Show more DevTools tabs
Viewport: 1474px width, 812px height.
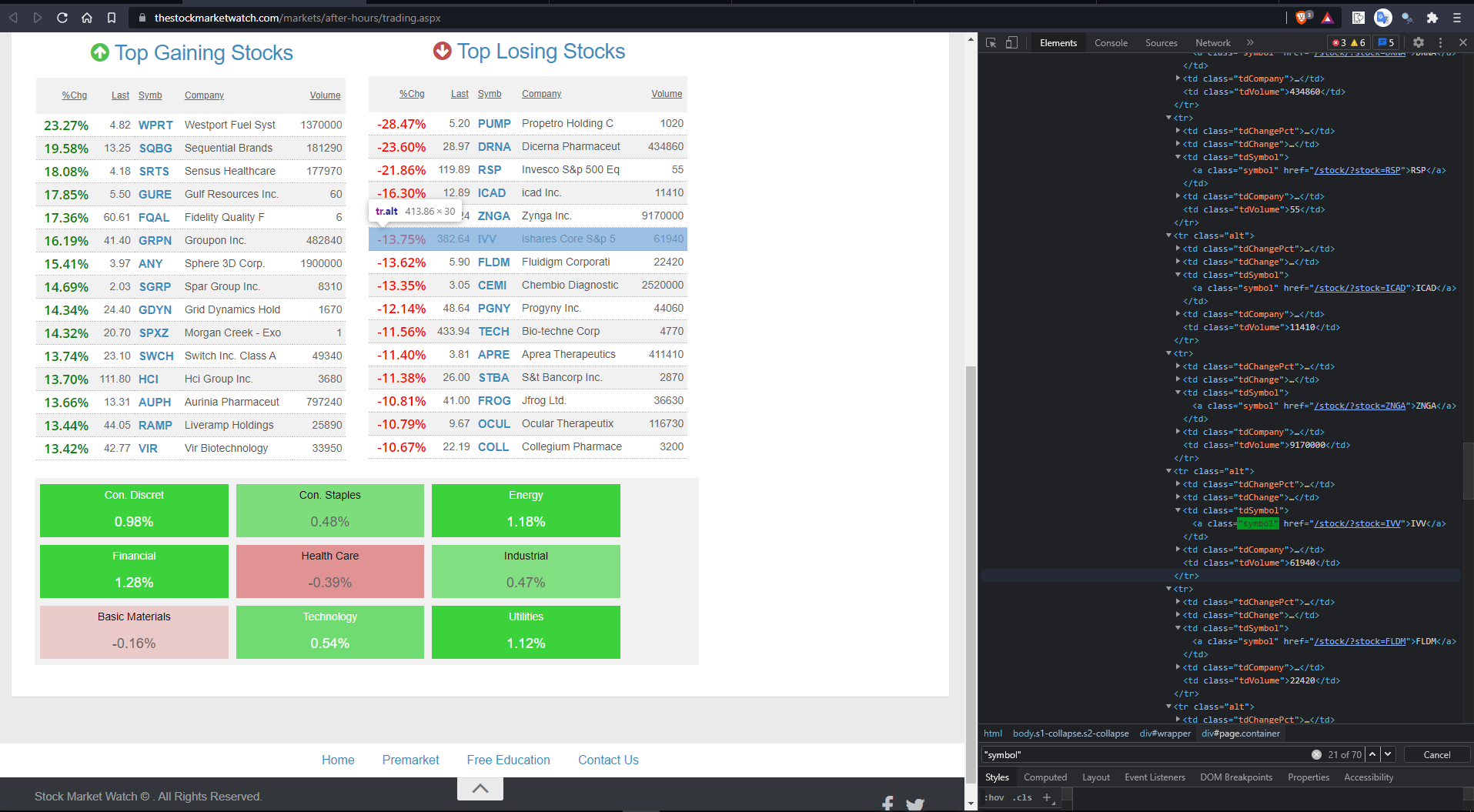click(x=1250, y=43)
